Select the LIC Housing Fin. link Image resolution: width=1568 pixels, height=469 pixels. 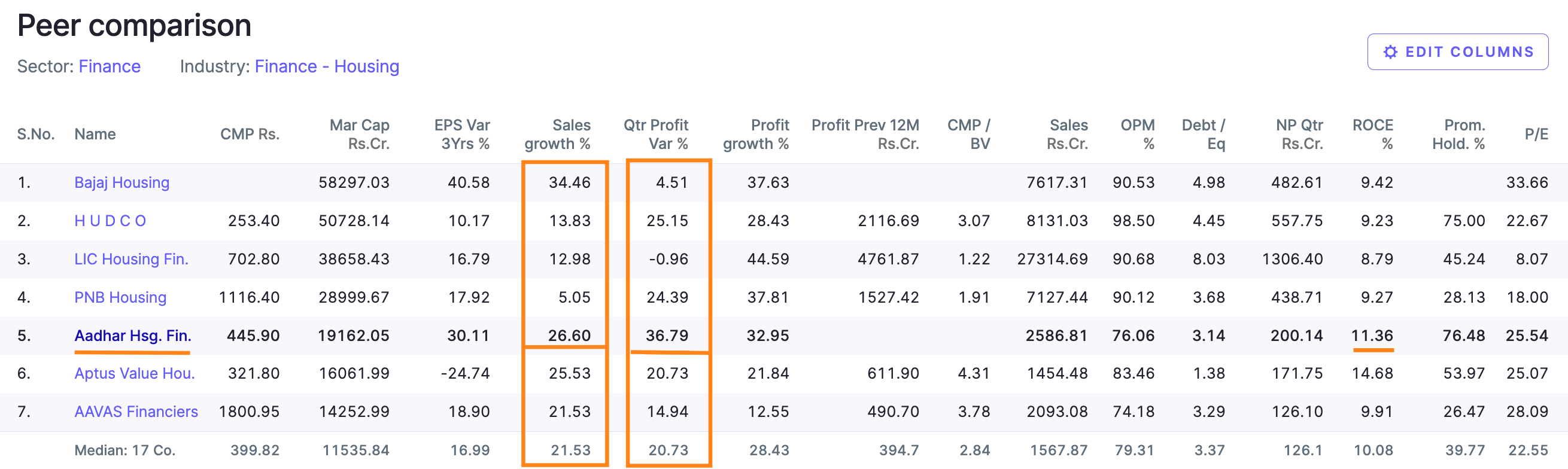tap(132, 259)
